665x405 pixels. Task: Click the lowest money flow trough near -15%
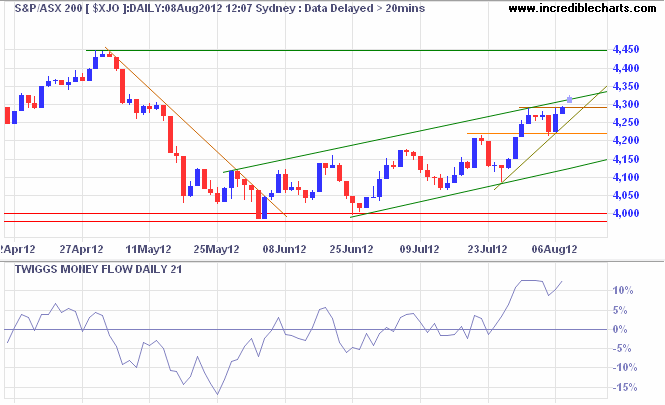[x=218, y=394]
